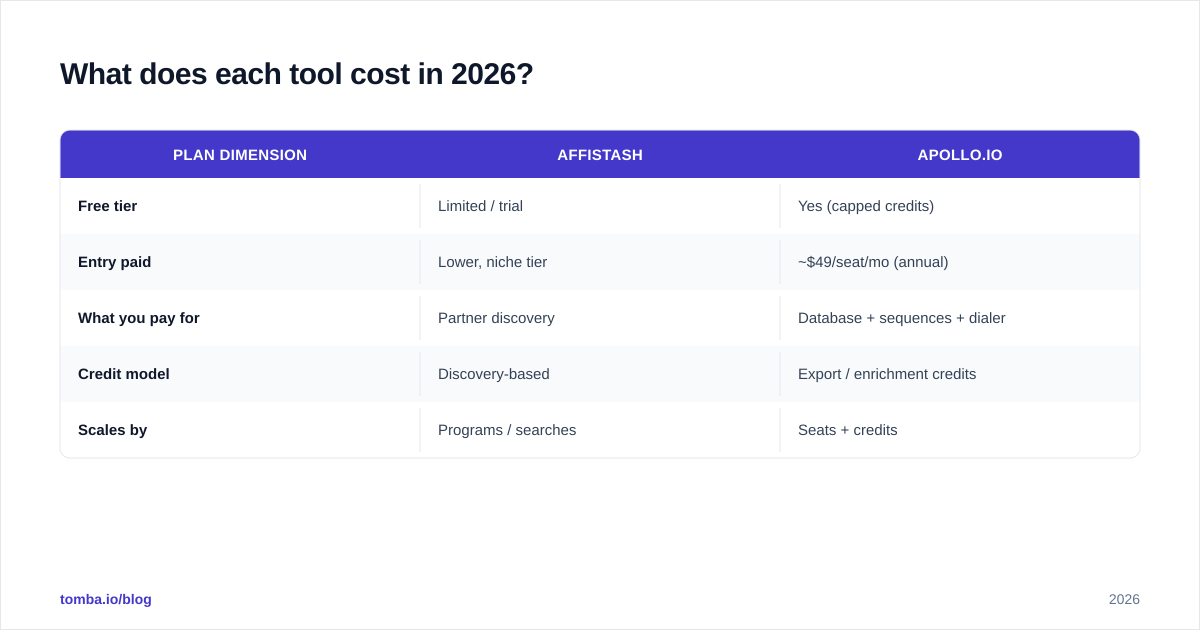
Task: Click the 'Seats + credits' cell
Action: point(960,430)
